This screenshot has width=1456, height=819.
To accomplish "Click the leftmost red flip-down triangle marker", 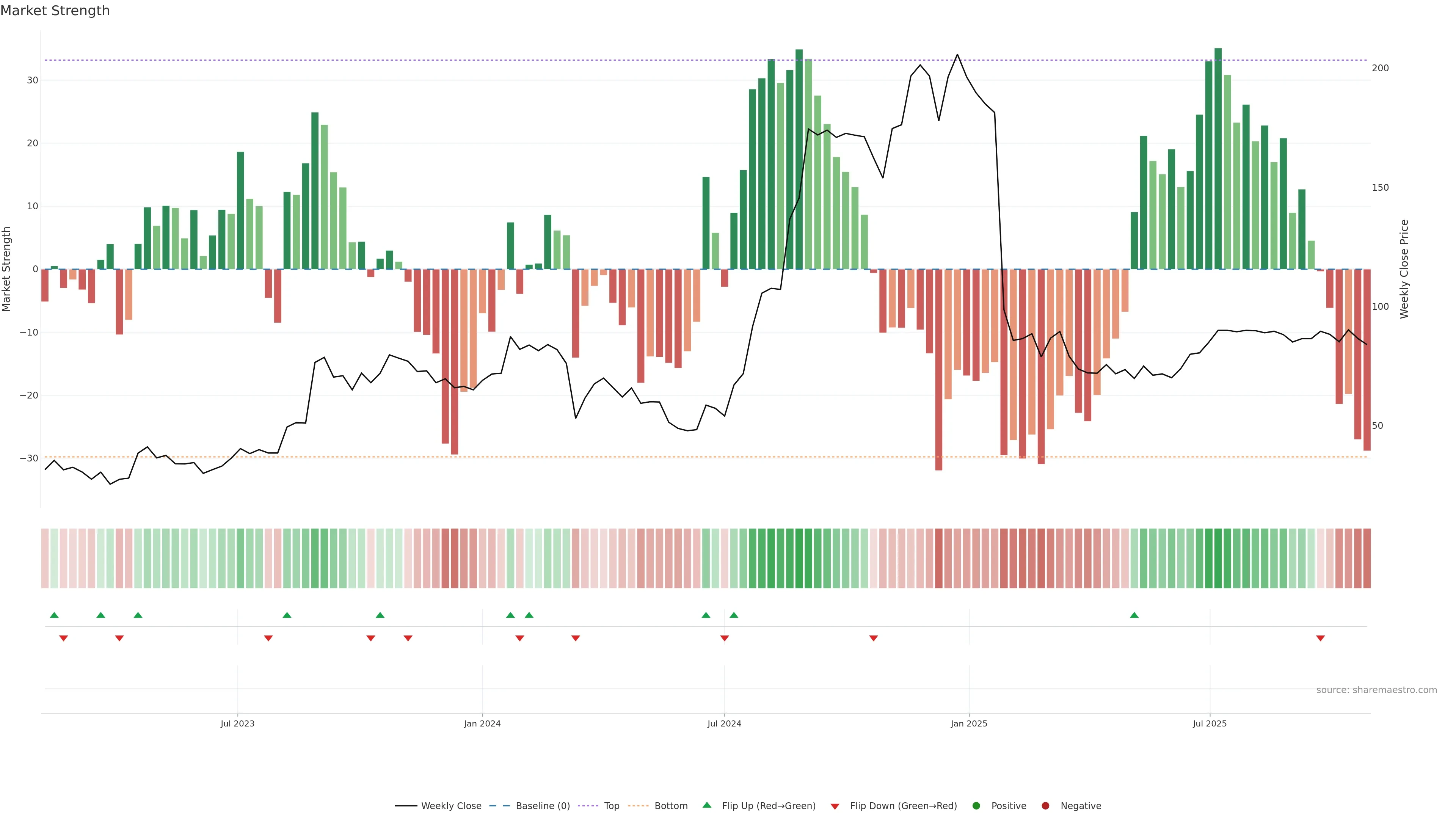I will click(63, 638).
